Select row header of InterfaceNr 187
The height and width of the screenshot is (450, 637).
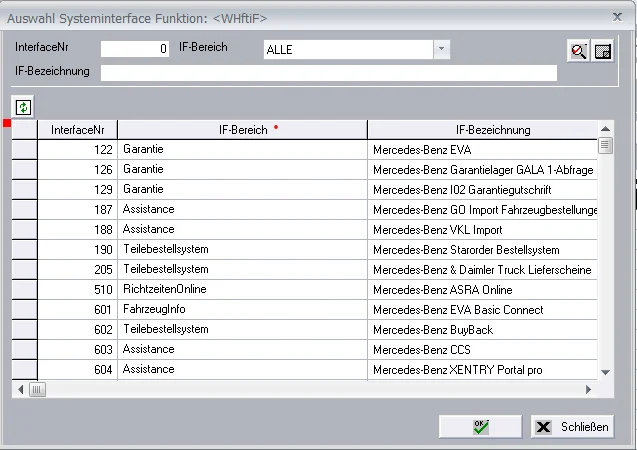24,209
